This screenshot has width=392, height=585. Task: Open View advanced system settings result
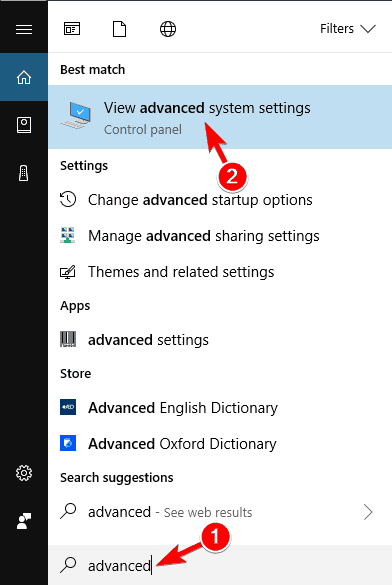click(x=220, y=117)
